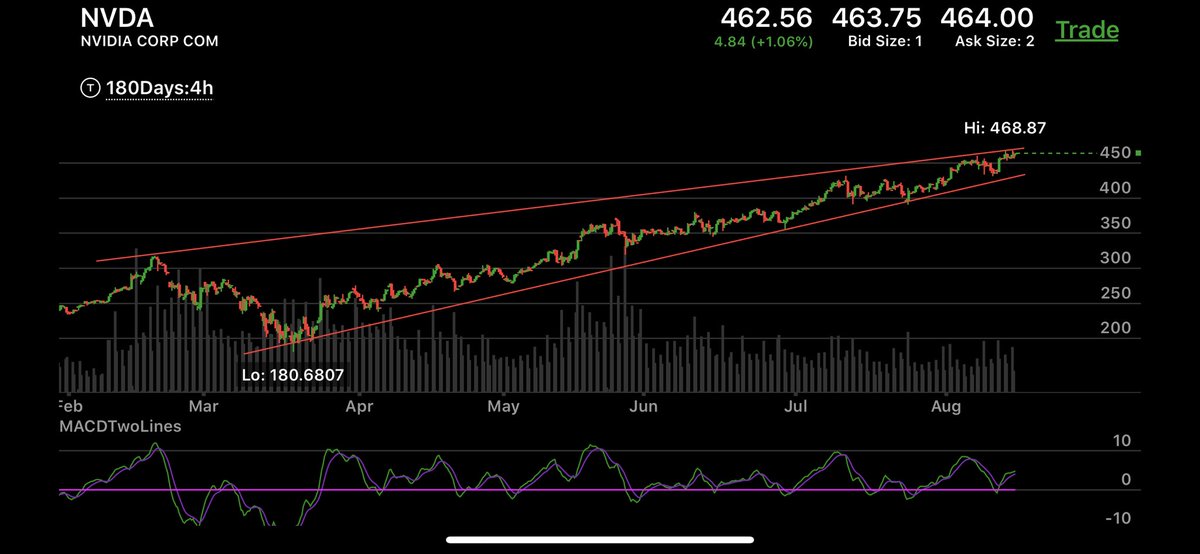Open the 180Days:4h timeframe selector
This screenshot has width=1200, height=554.
(160, 88)
